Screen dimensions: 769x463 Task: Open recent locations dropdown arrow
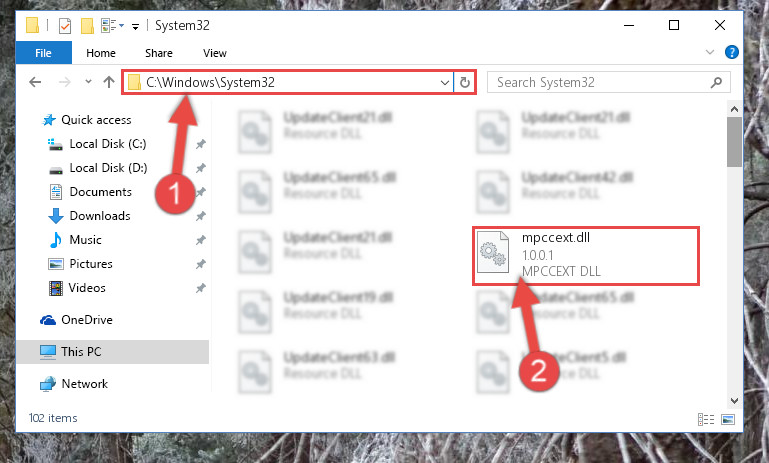coord(88,82)
